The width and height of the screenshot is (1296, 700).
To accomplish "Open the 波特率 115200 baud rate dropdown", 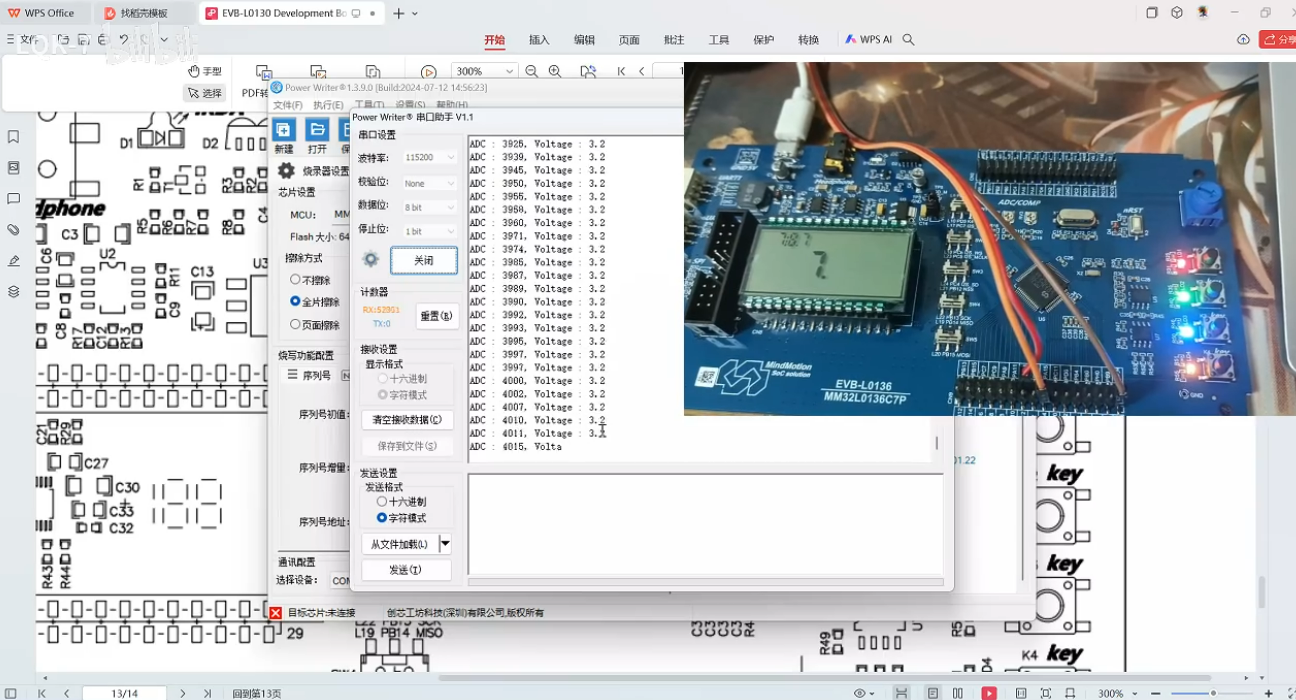I will [430, 158].
